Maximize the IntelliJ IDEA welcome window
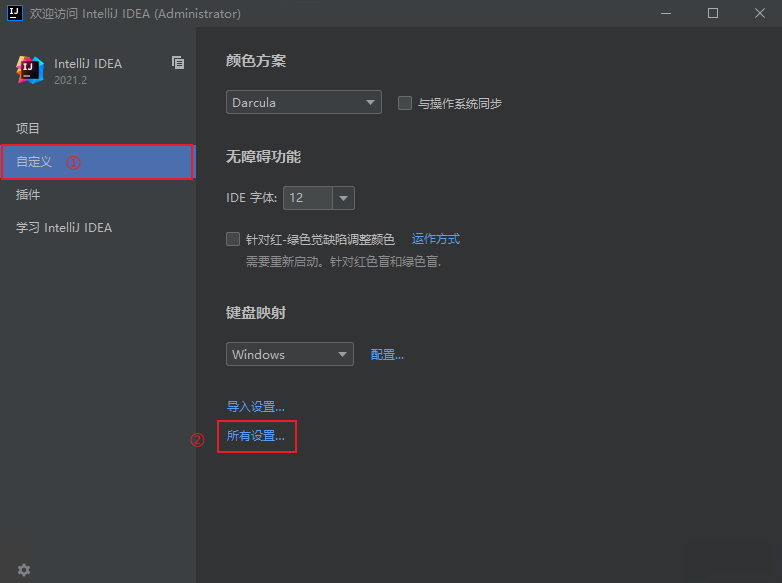The width and height of the screenshot is (782, 583). [713, 13]
